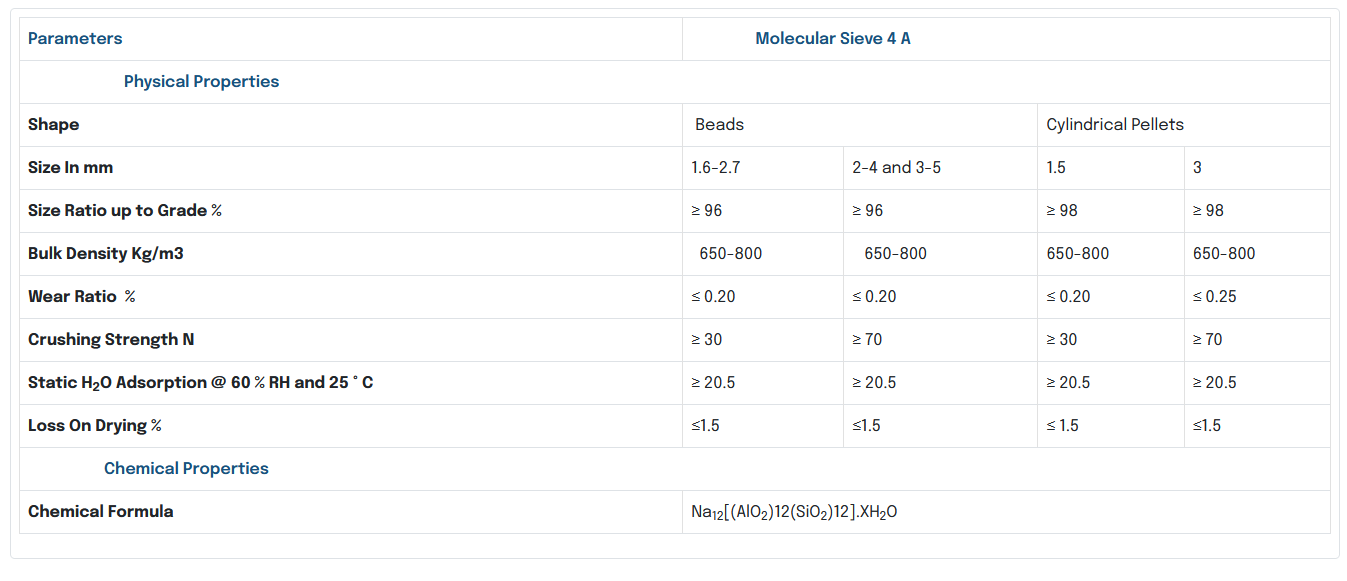Viewport: 1347px width, 581px height.
Task: Select the Static H2O Adsorption row label
Action: 200,383
